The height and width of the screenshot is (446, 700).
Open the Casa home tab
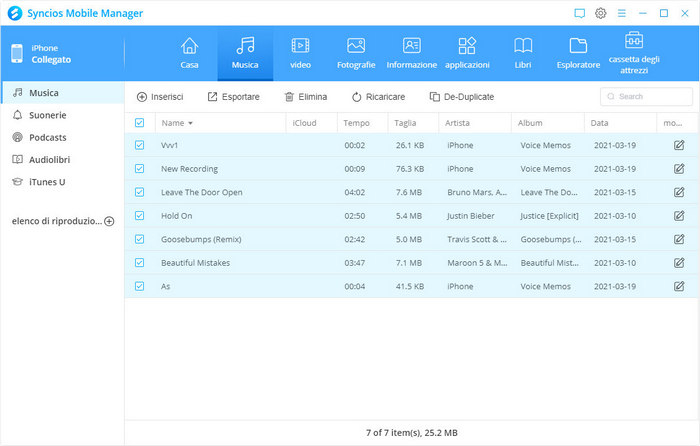(189, 53)
